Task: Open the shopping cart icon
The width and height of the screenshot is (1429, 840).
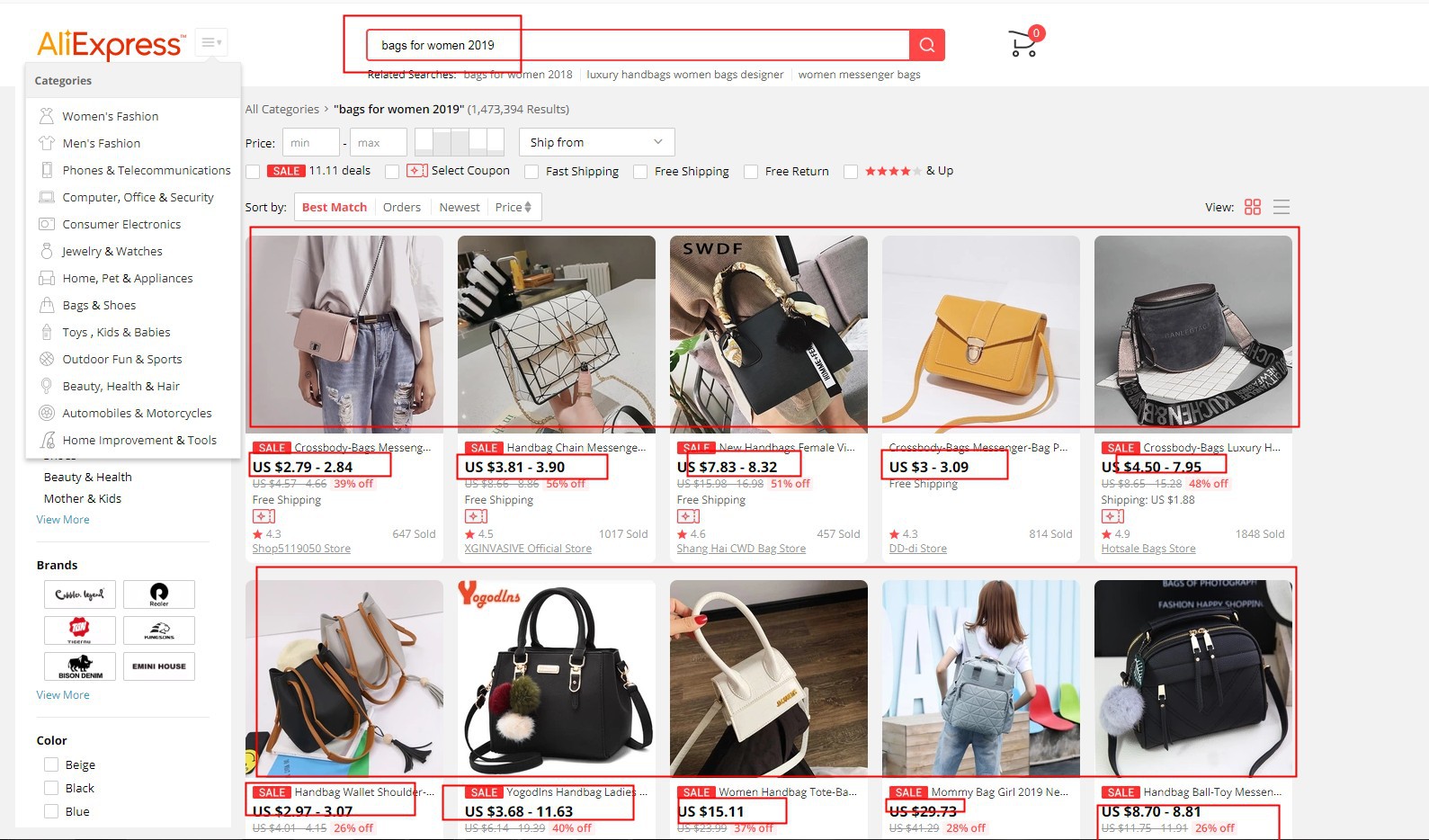Action: coord(1023,43)
